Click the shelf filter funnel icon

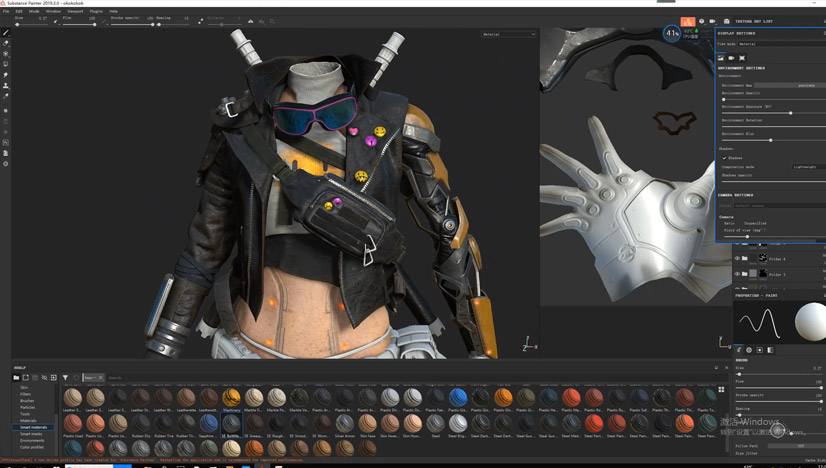(x=65, y=377)
